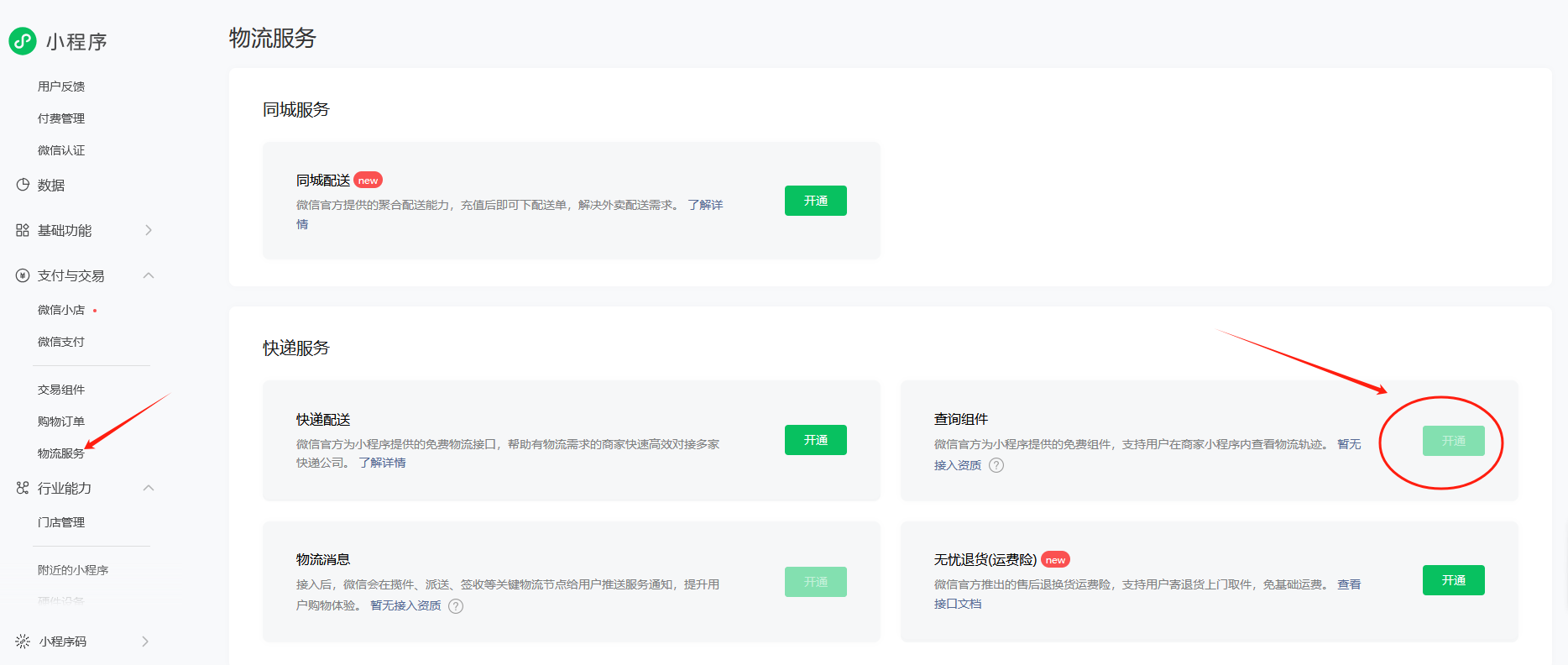Click the new badge next to 同城配送
The image size is (1568, 665).
(x=368, y=181)
